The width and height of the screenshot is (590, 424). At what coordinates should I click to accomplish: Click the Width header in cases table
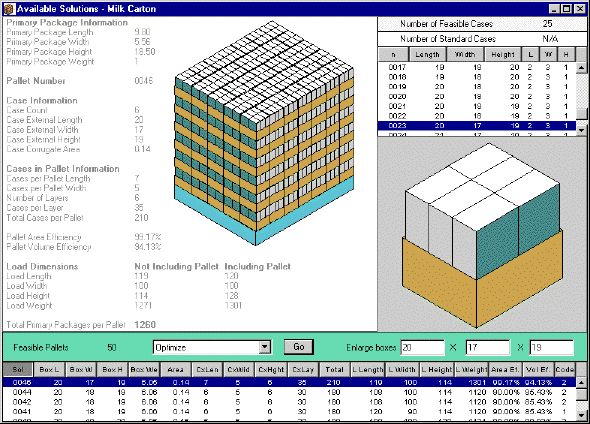click(x=465, y=55)
